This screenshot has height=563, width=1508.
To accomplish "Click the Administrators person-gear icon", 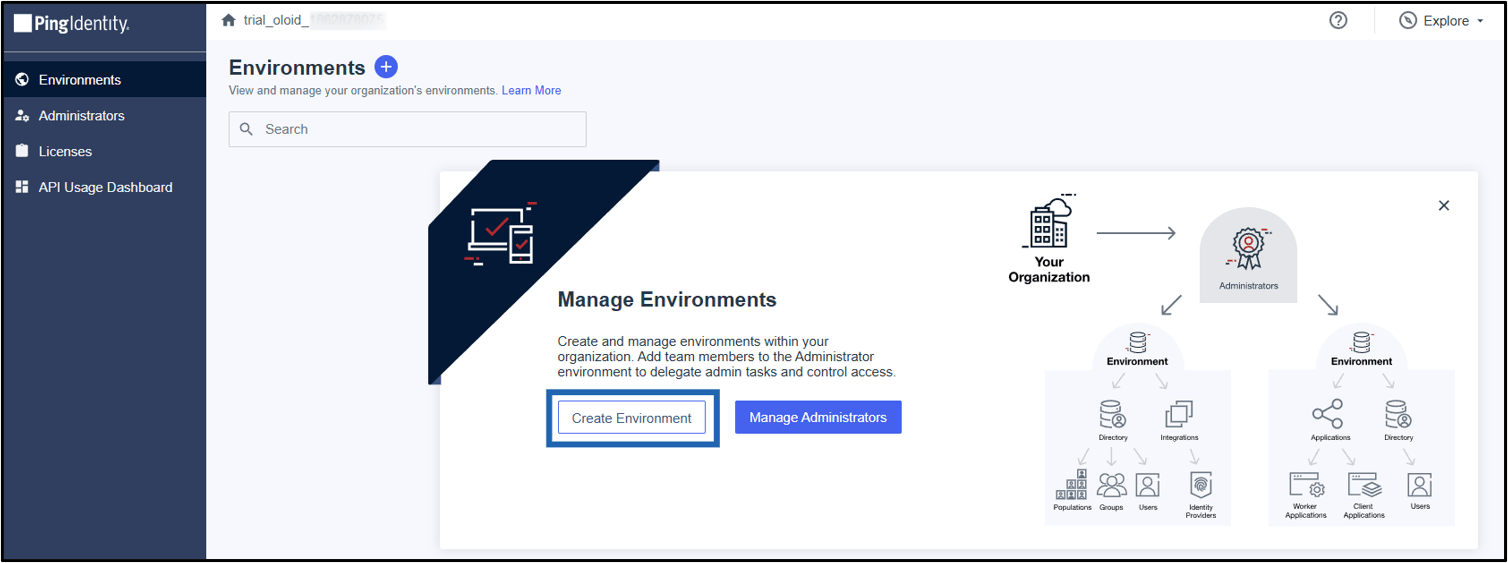I will (22, 116).
